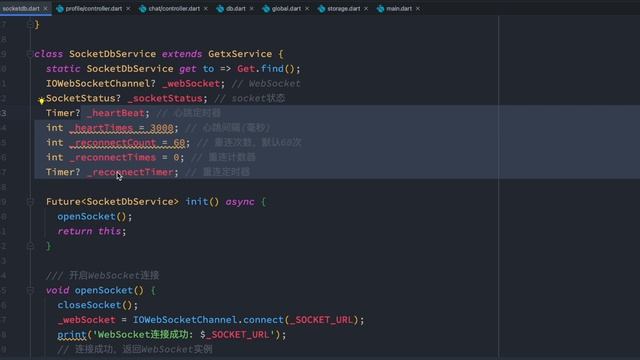640x360 pixels.
Task: Switch to the db.dart tab
Action: pos(236,8)
